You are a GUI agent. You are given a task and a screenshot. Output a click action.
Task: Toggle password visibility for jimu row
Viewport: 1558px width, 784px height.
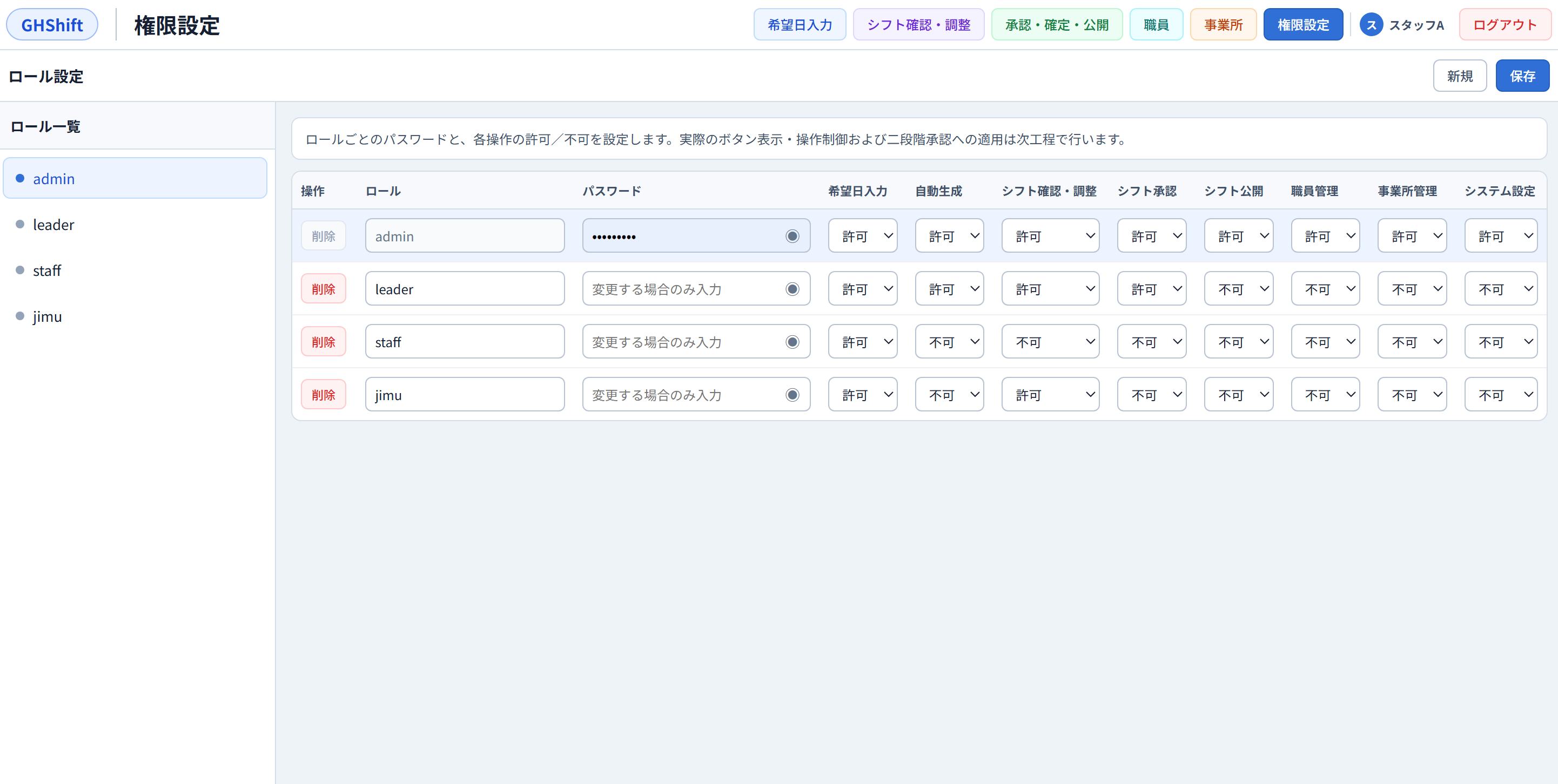tap(793, 395)
